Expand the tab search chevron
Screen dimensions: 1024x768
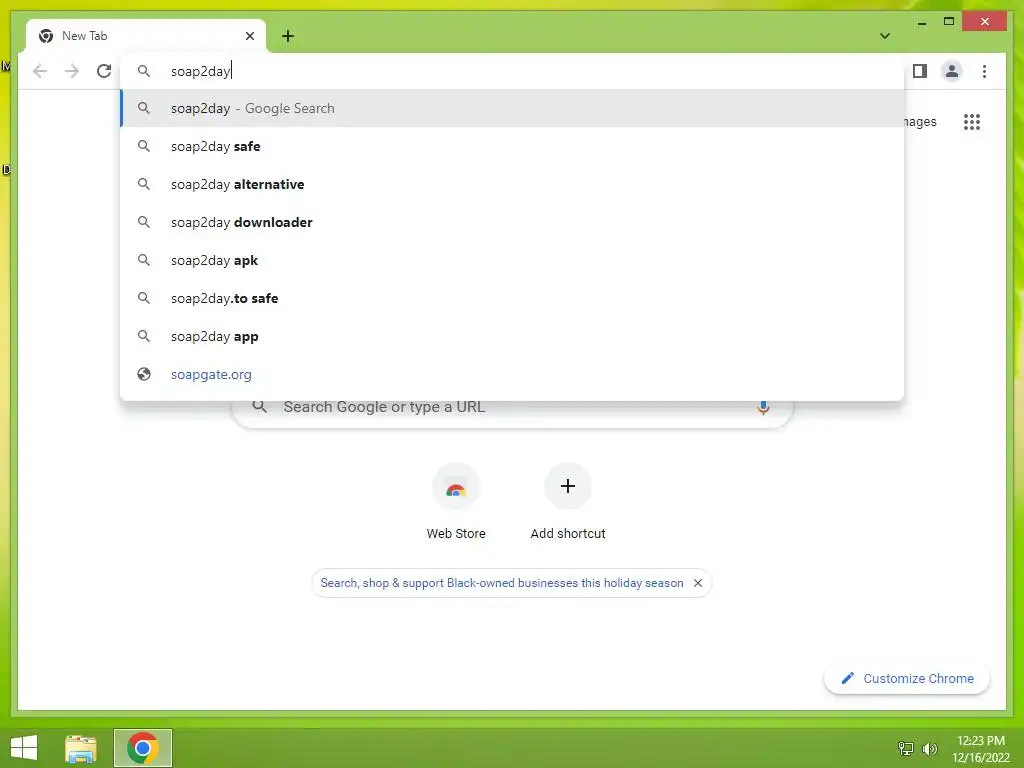coord(884,36)
